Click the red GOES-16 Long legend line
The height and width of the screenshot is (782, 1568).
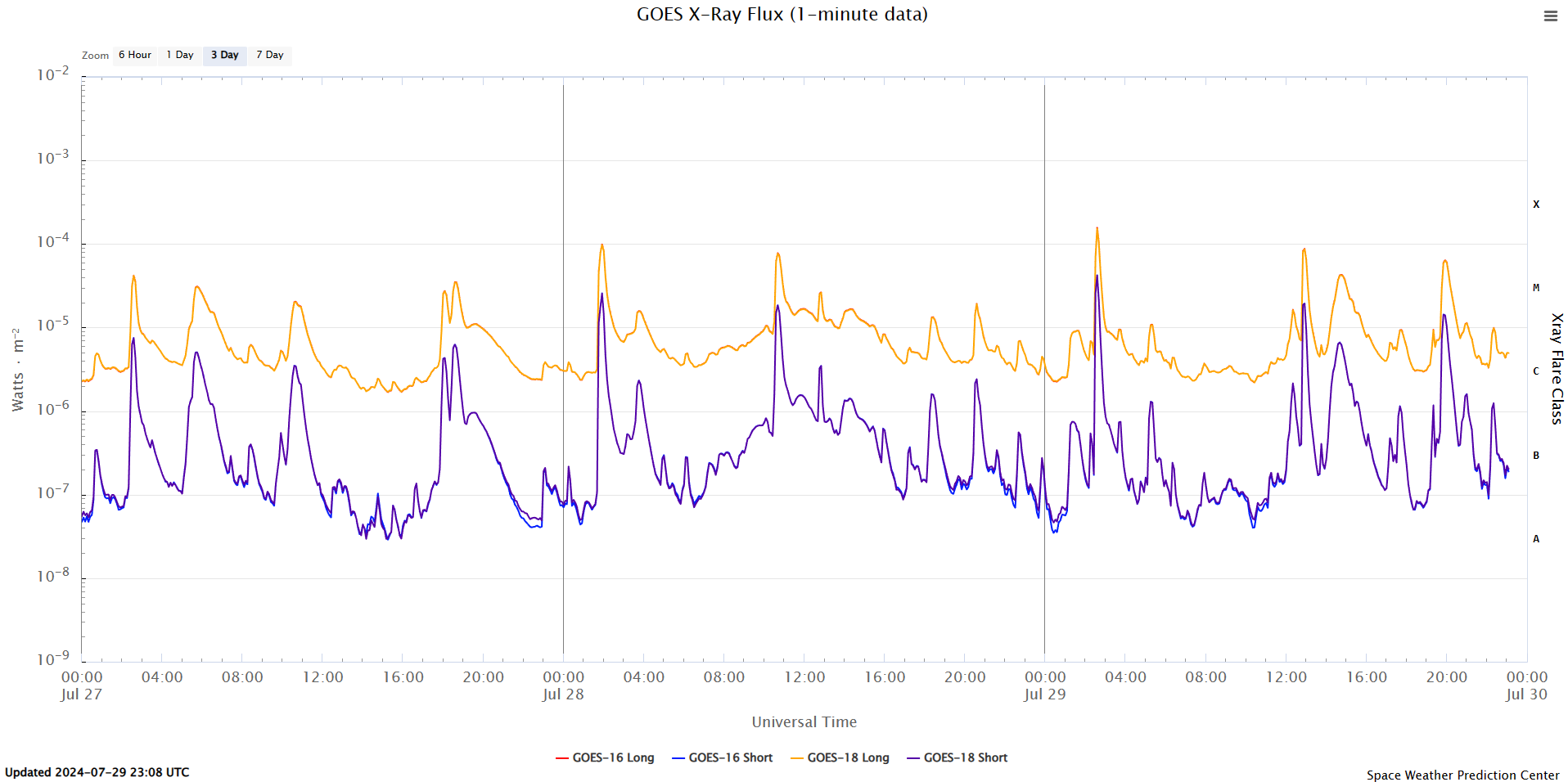[x=562, y=758]
